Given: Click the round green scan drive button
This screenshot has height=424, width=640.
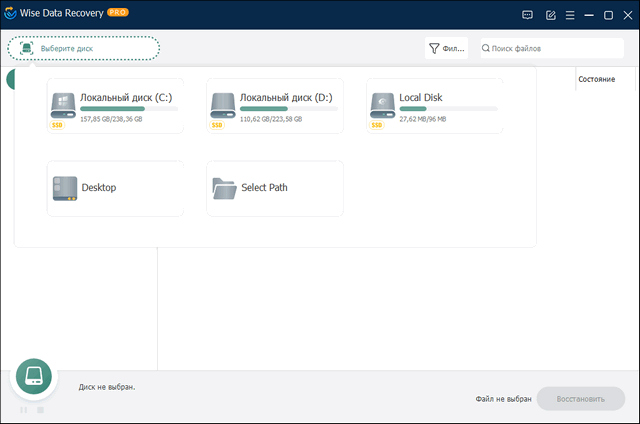Looking at the screenshot, I should tap(34, 376).
